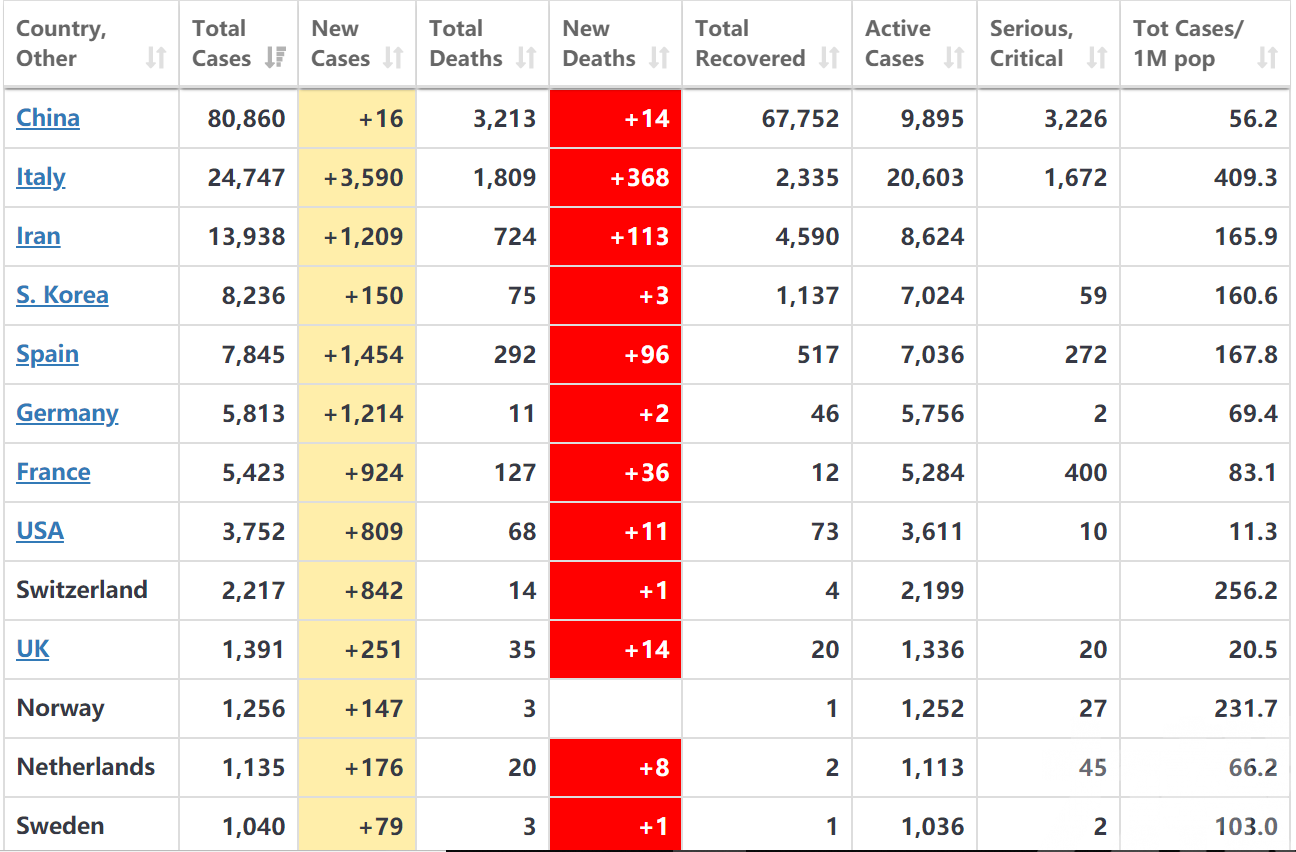Click Spain's new cases +1,454
Viewport: 1296px width, 852px height.
pos(364,354)
